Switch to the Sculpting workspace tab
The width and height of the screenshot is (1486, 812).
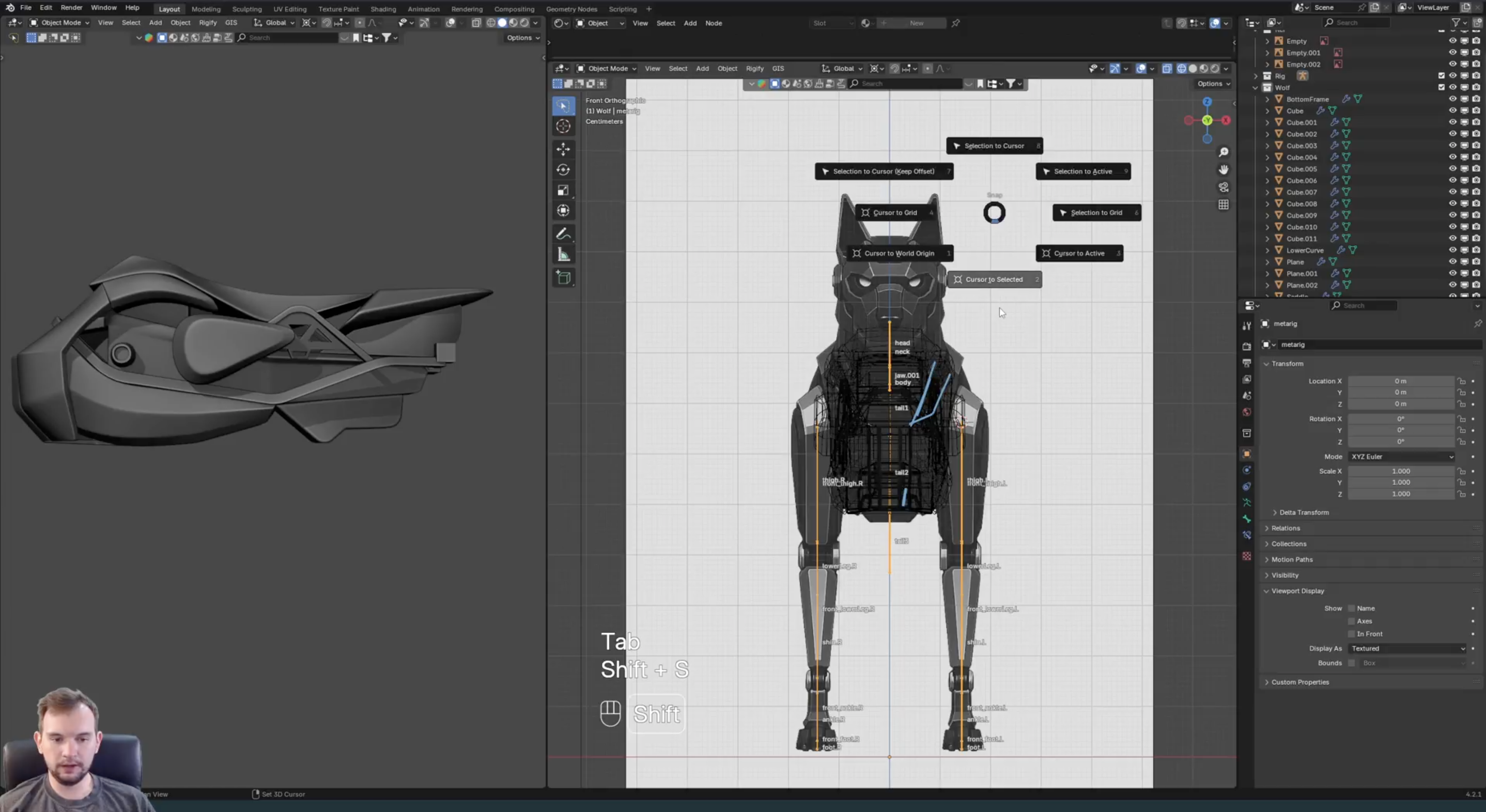click(246, 9)
